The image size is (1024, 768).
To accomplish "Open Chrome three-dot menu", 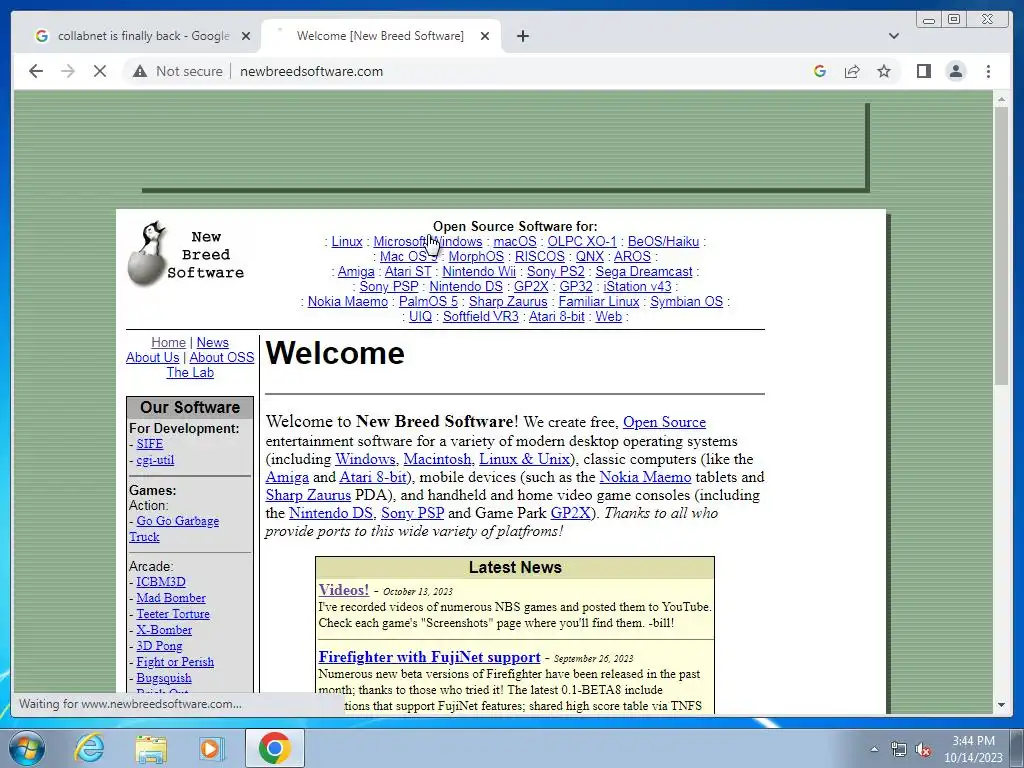I will pos(988,71).
